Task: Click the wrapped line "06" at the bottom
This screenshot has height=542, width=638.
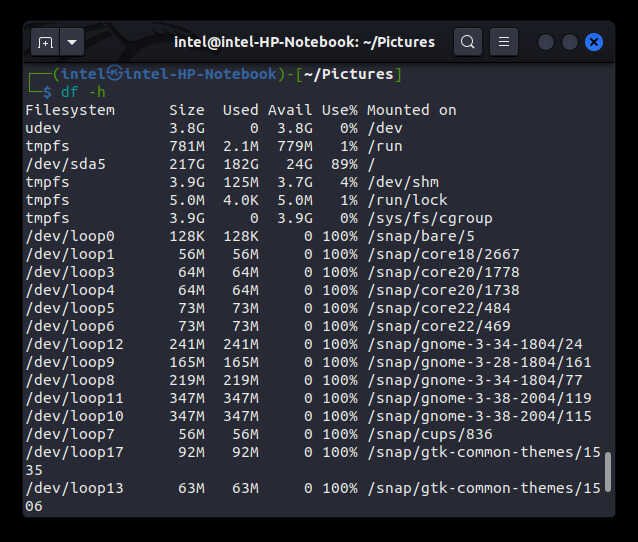Action: point(34,506)
